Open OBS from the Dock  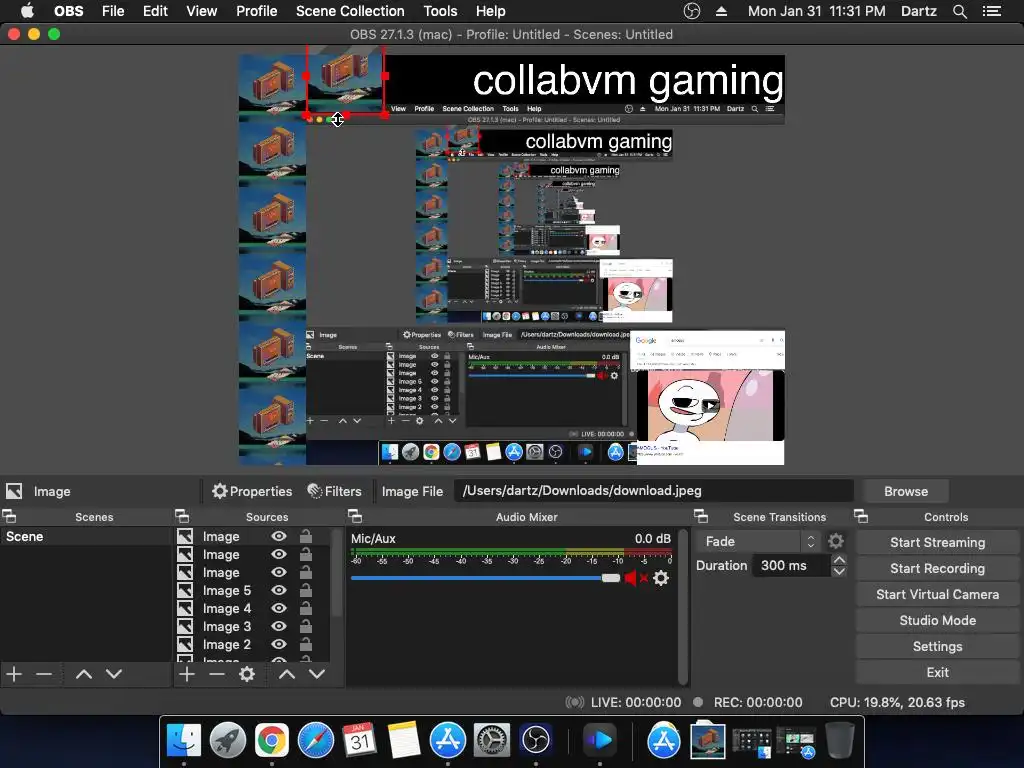click(x=536, y=740)
